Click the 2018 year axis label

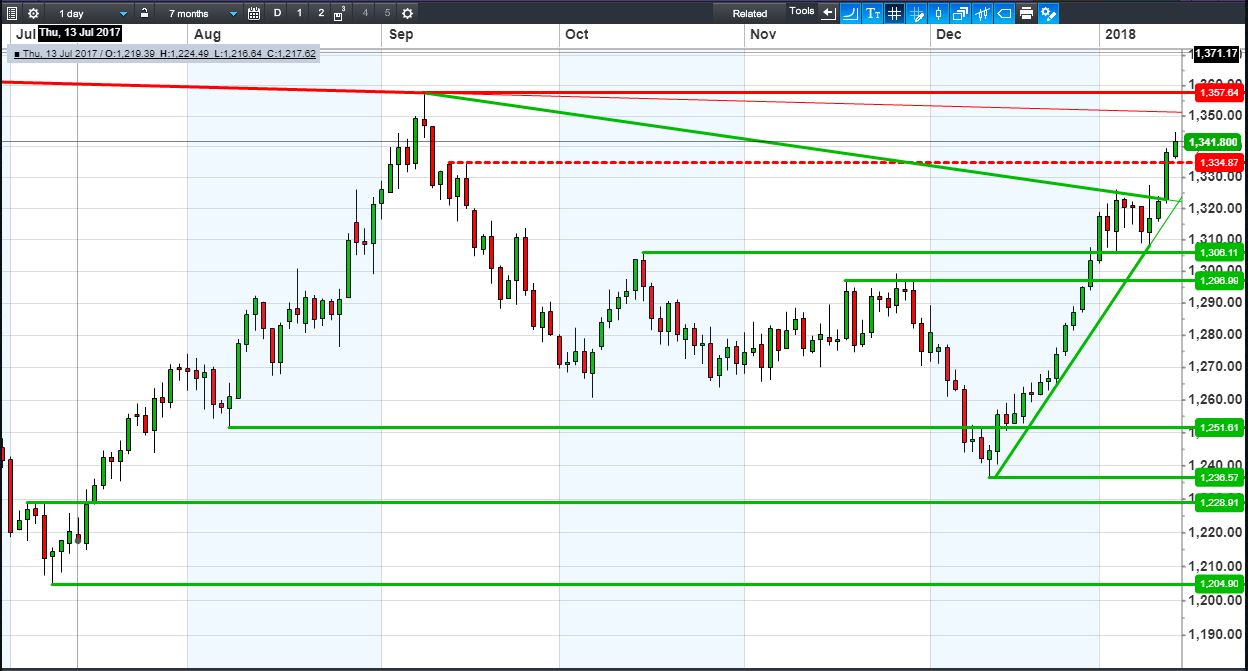tap(1120, 34)
